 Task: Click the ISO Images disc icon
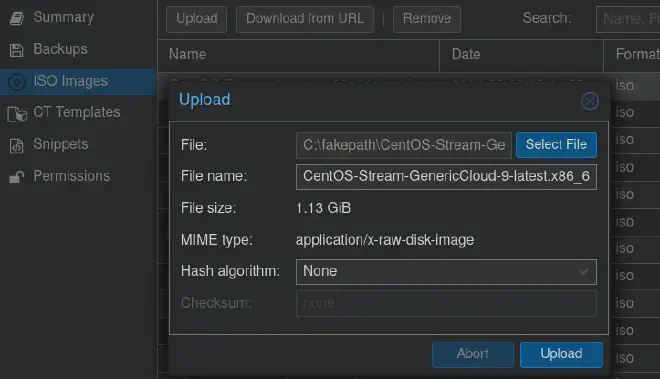[x=17, y=82]
